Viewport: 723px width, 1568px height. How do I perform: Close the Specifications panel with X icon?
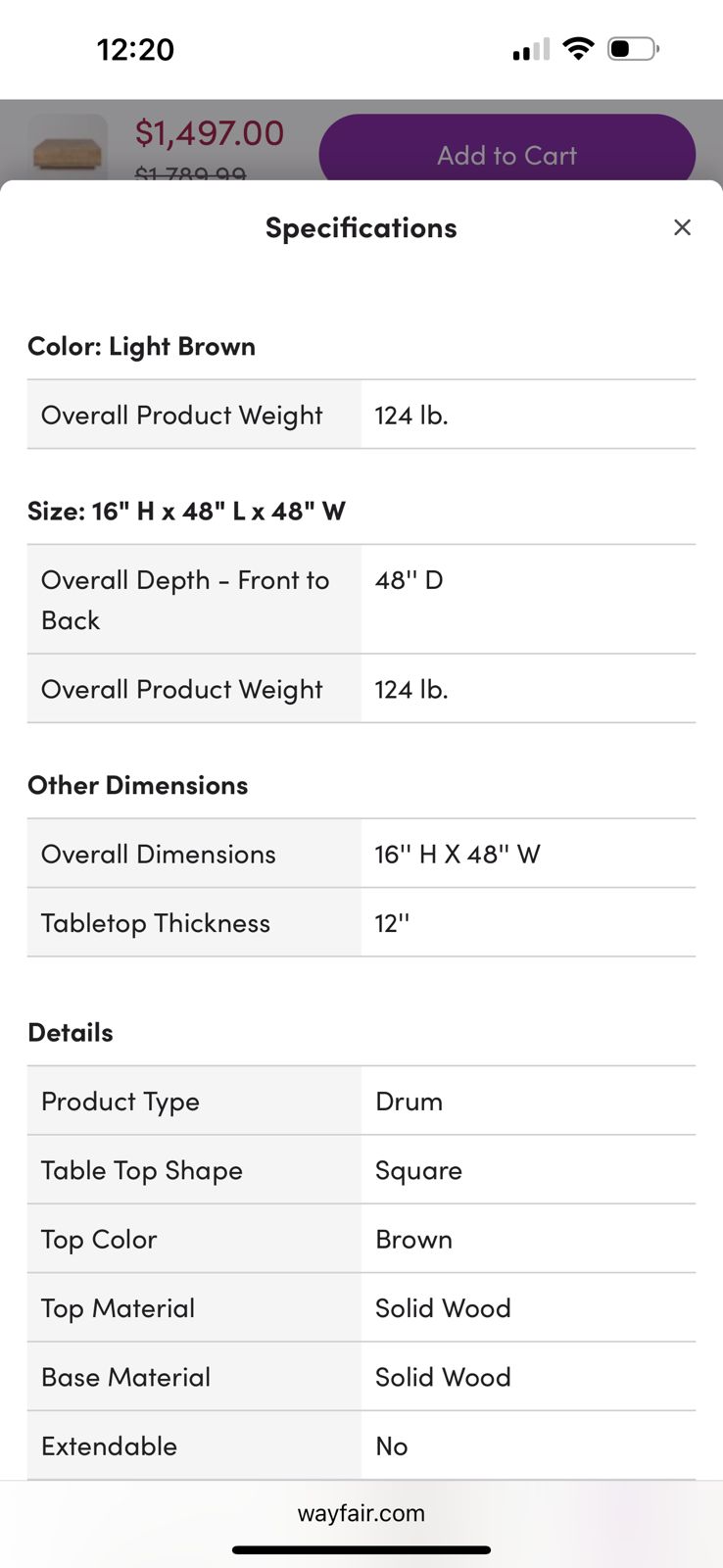pos(682,227)
